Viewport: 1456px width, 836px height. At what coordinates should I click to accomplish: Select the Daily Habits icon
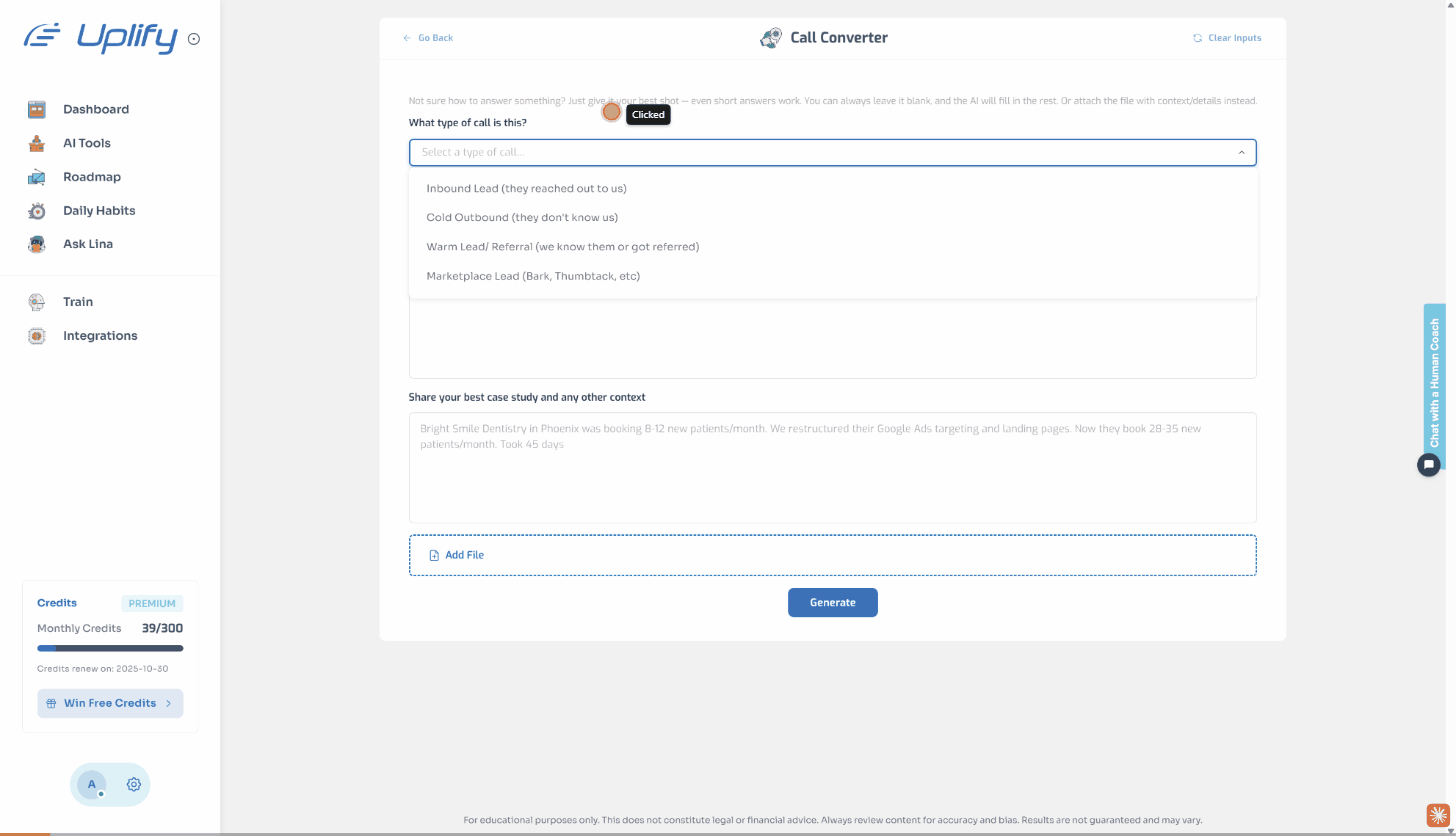point(37,211)
